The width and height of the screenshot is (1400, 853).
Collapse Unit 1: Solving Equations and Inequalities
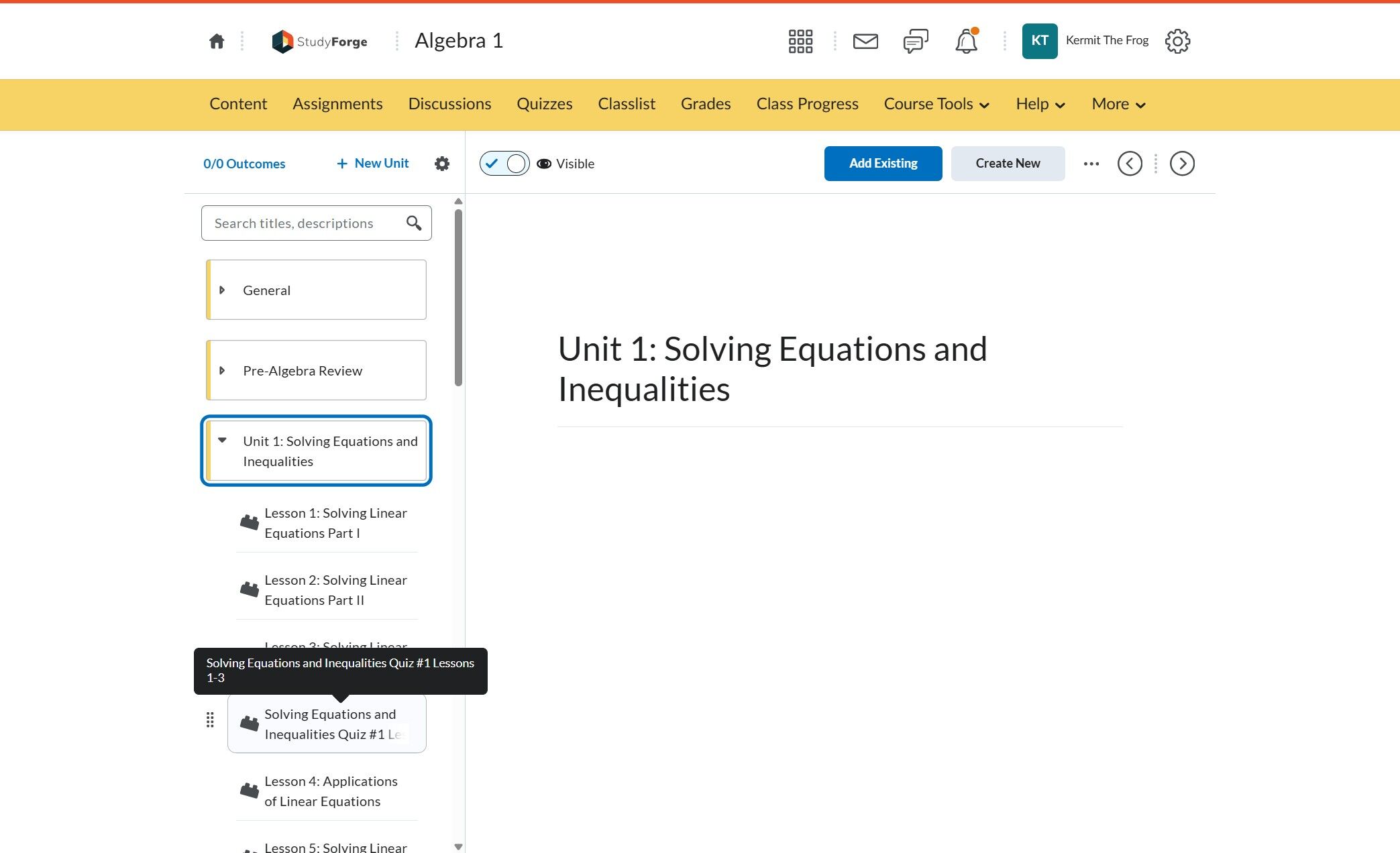tap(222, 441)
